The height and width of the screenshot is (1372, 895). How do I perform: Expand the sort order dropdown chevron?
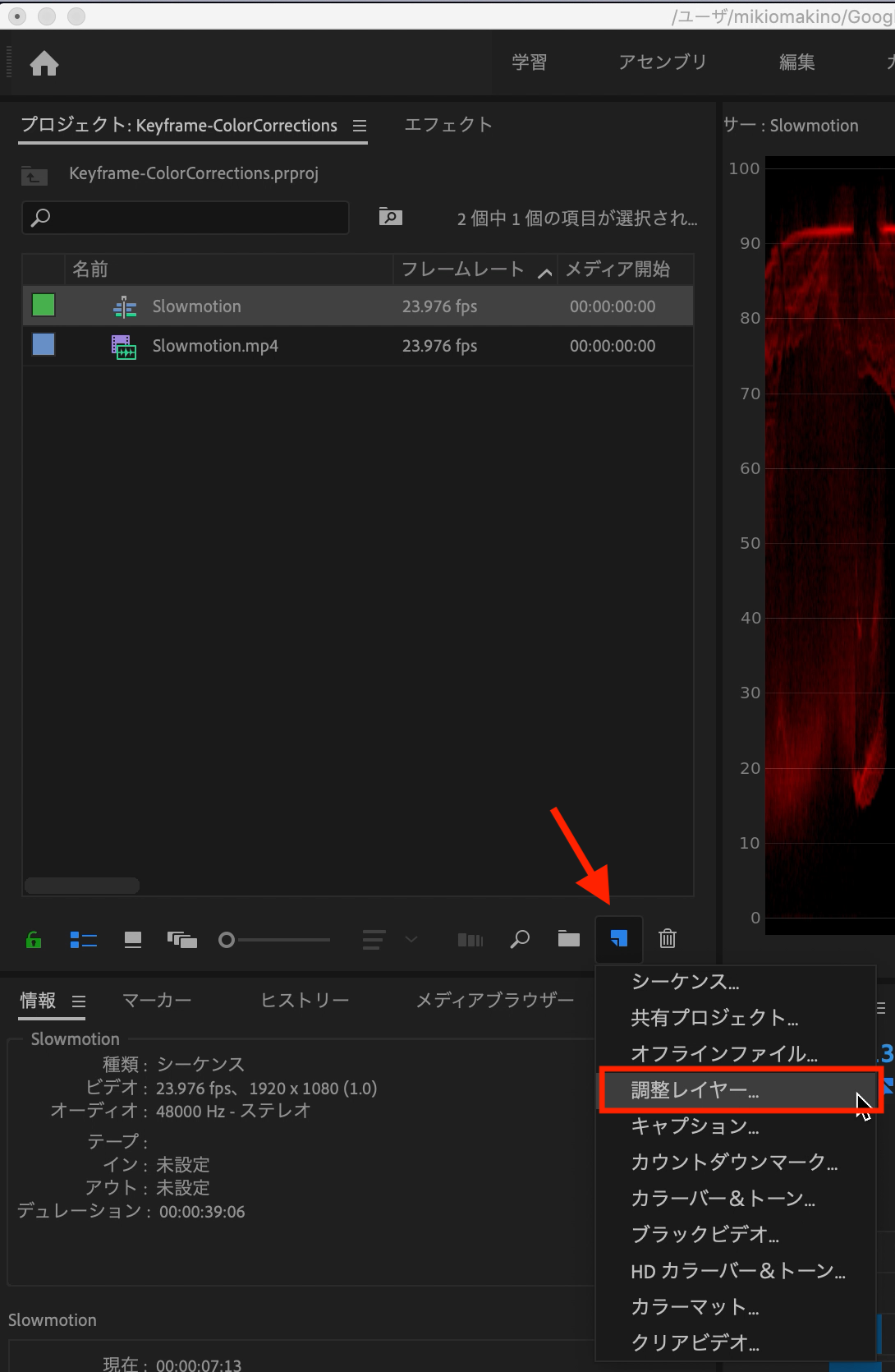[x=411, y=939]
